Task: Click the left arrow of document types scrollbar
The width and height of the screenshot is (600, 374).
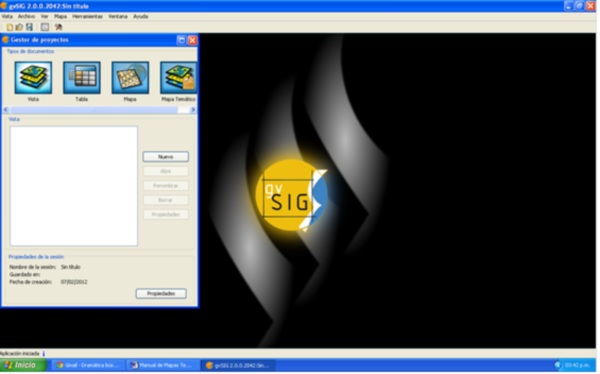Action: [6, 110]
